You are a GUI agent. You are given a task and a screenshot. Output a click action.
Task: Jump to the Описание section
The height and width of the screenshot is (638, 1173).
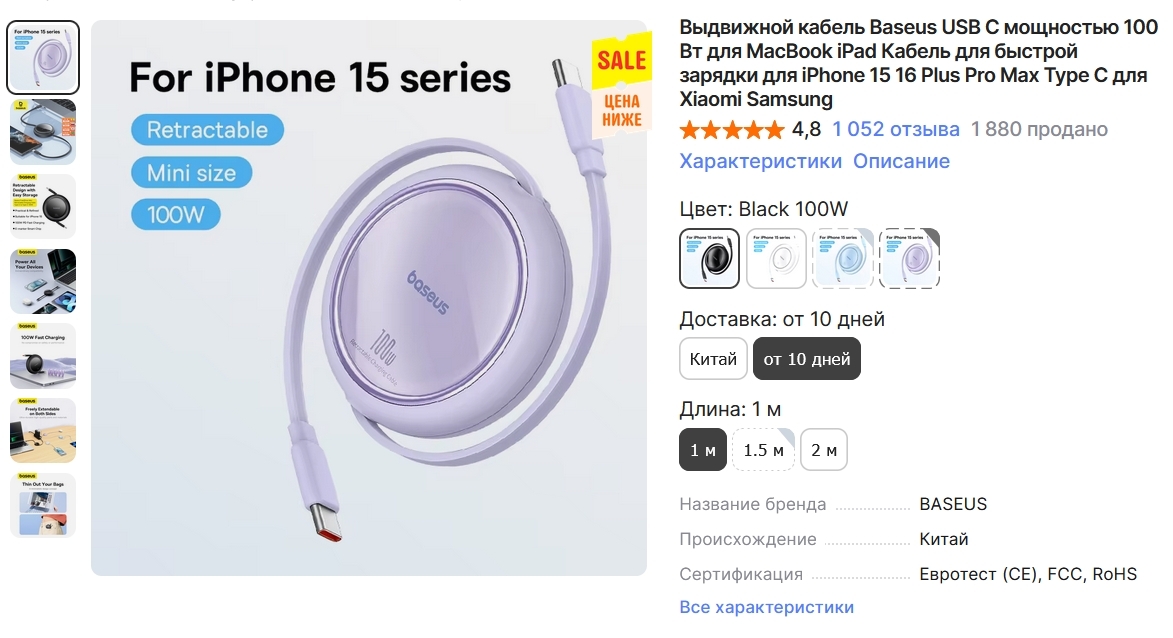pos(901,161)
